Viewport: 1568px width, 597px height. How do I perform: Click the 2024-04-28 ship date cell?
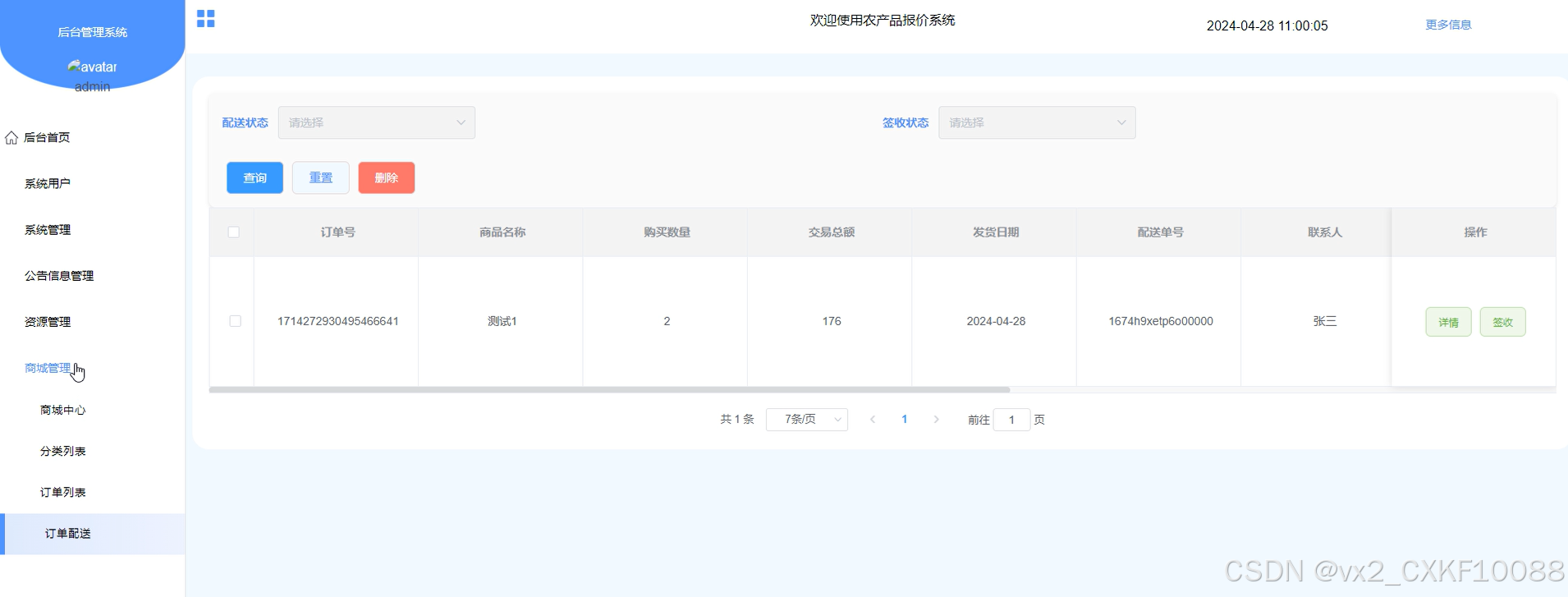996,321
